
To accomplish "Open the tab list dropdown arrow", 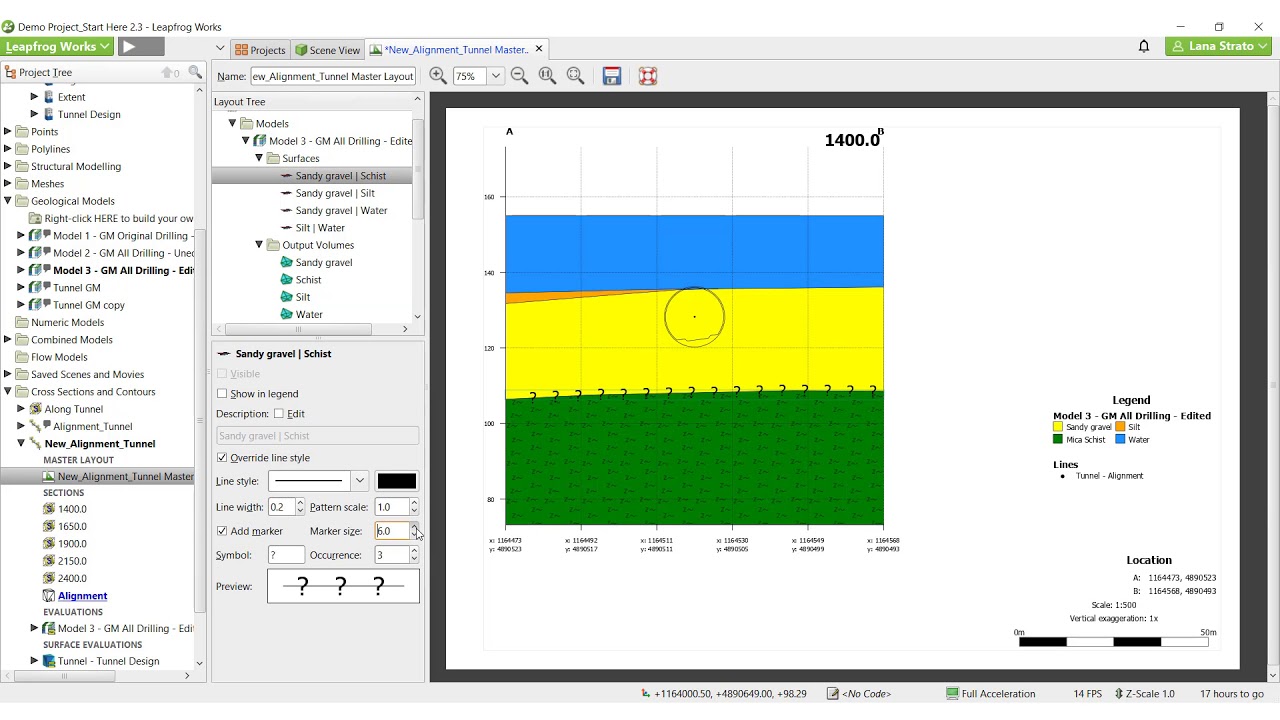I will 220,48.
